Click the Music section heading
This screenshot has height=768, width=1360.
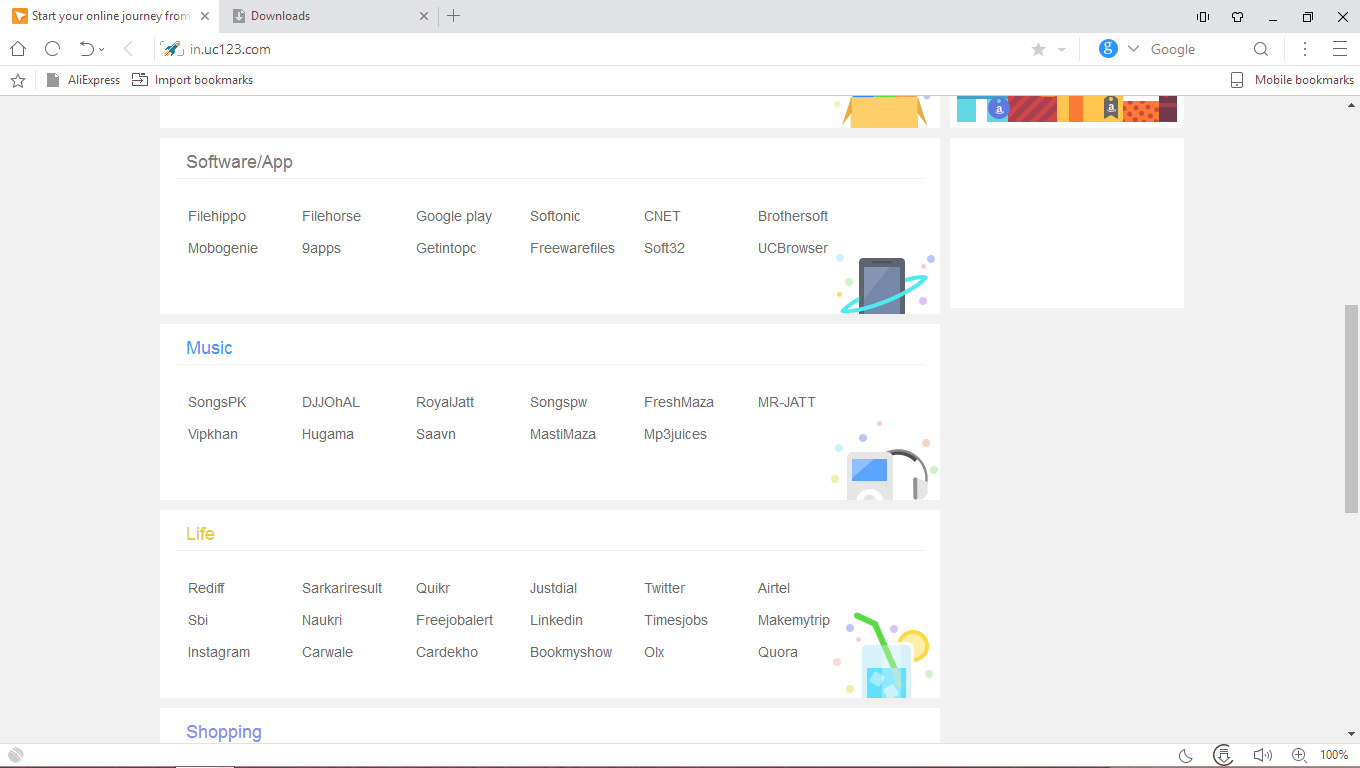click(209, 348)
